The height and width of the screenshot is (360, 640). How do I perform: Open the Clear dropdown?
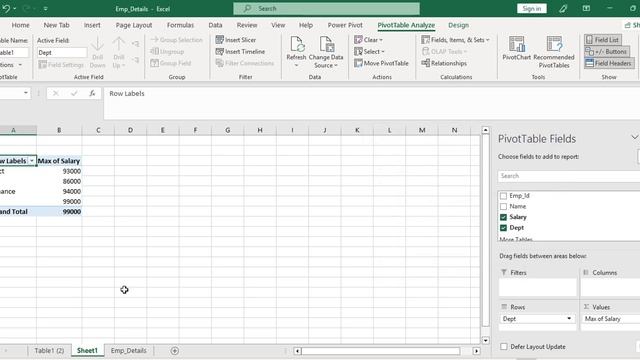click(x=369, y=40)
